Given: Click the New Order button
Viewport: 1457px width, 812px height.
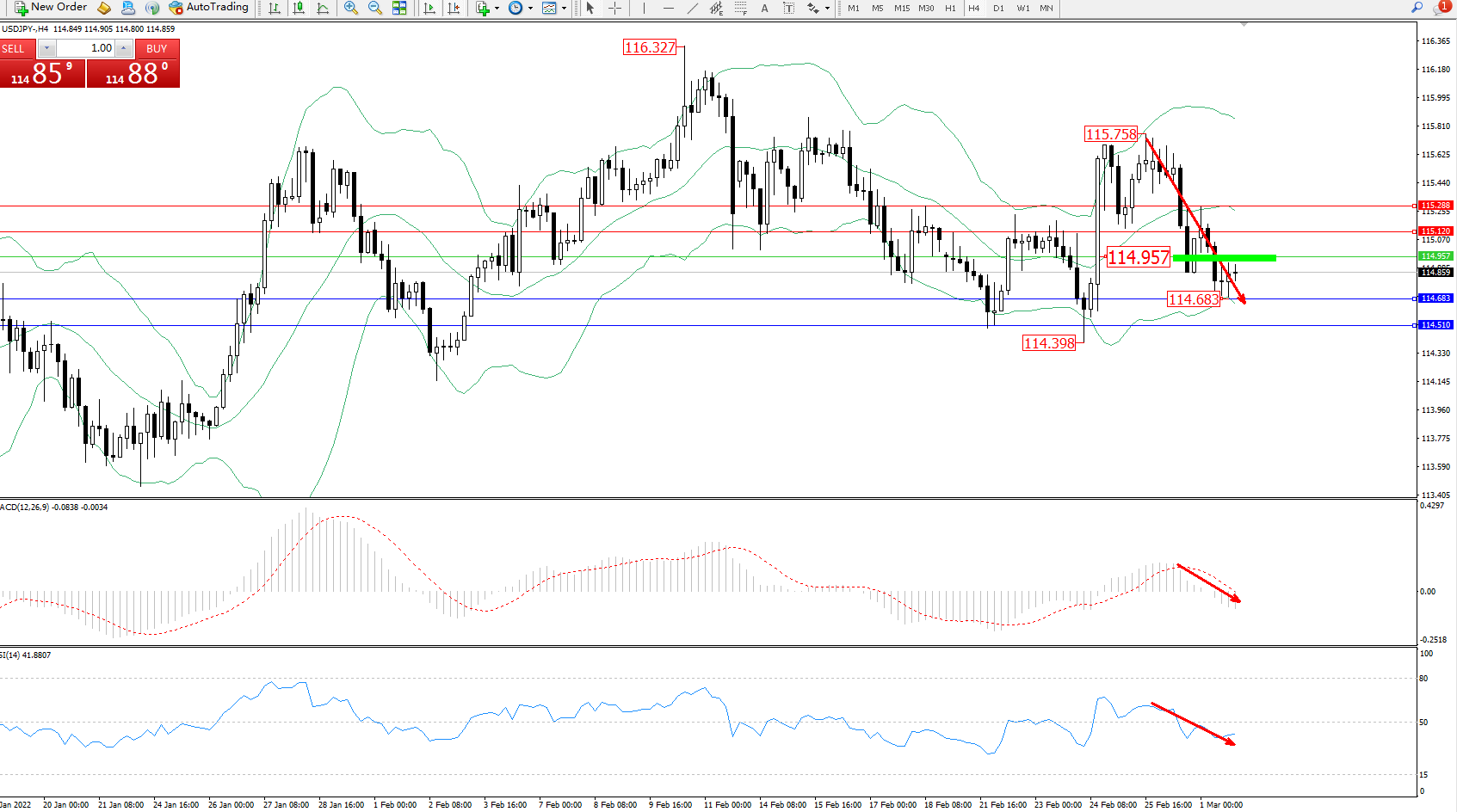Looking at the screenshot, I should point(51,8).
